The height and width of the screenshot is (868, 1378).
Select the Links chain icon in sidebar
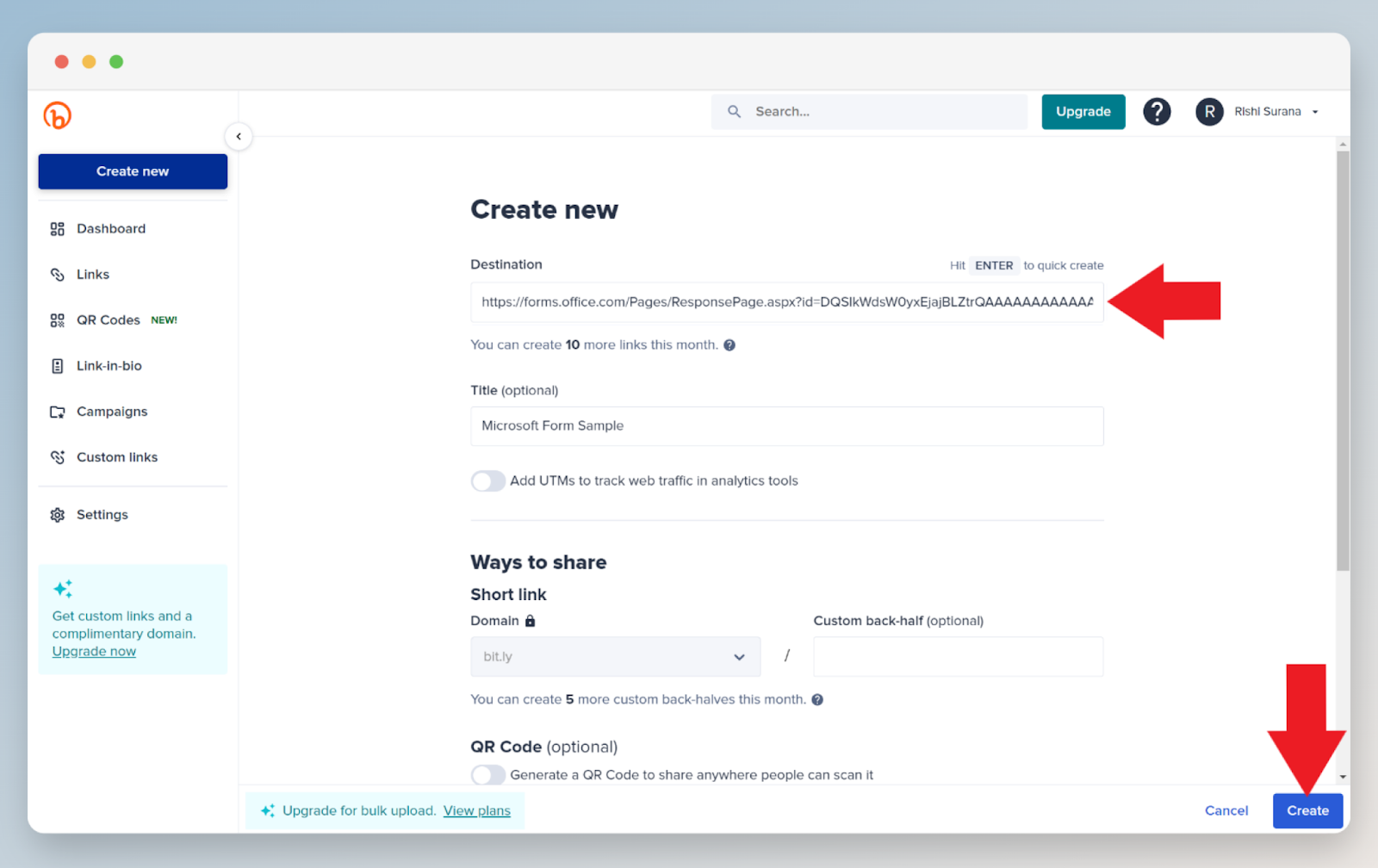coord(57,274)
